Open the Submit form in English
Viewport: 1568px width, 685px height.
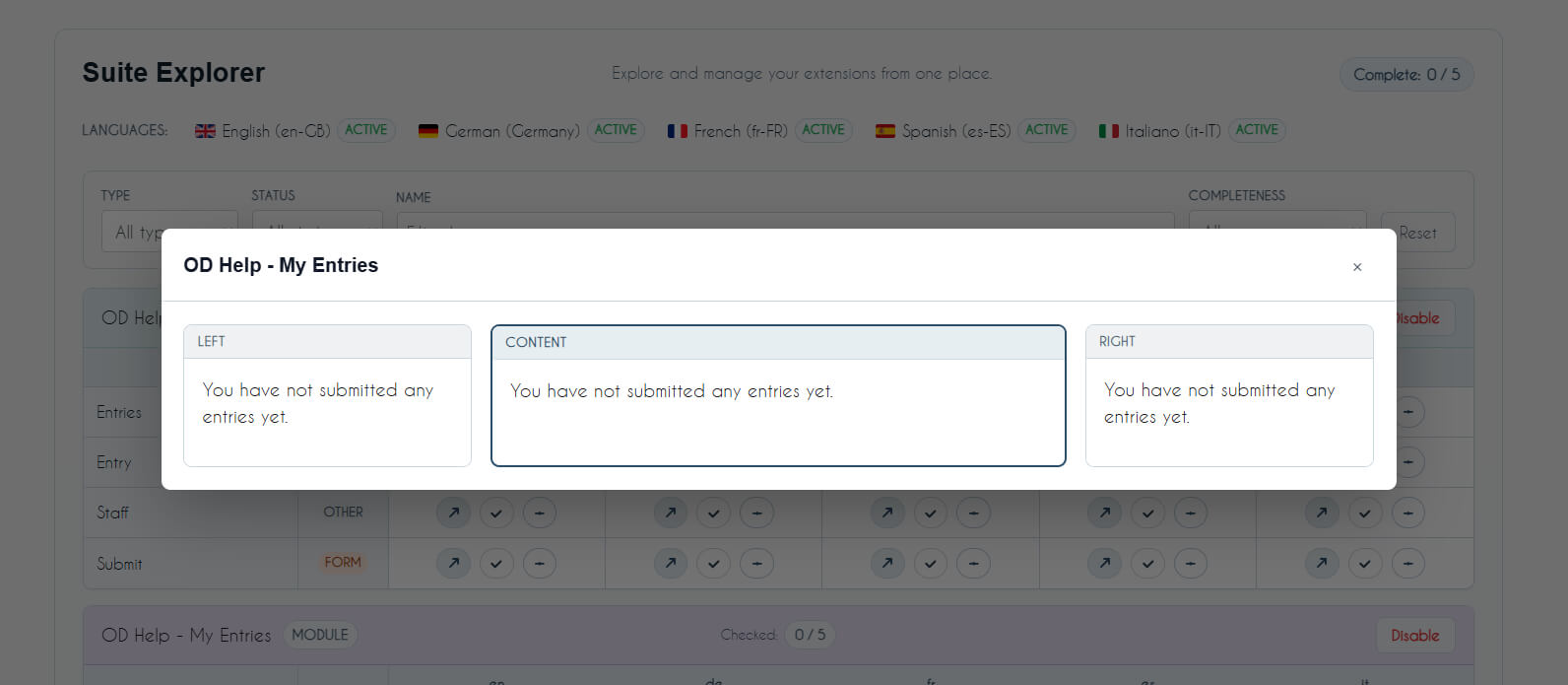coord(454,563)
